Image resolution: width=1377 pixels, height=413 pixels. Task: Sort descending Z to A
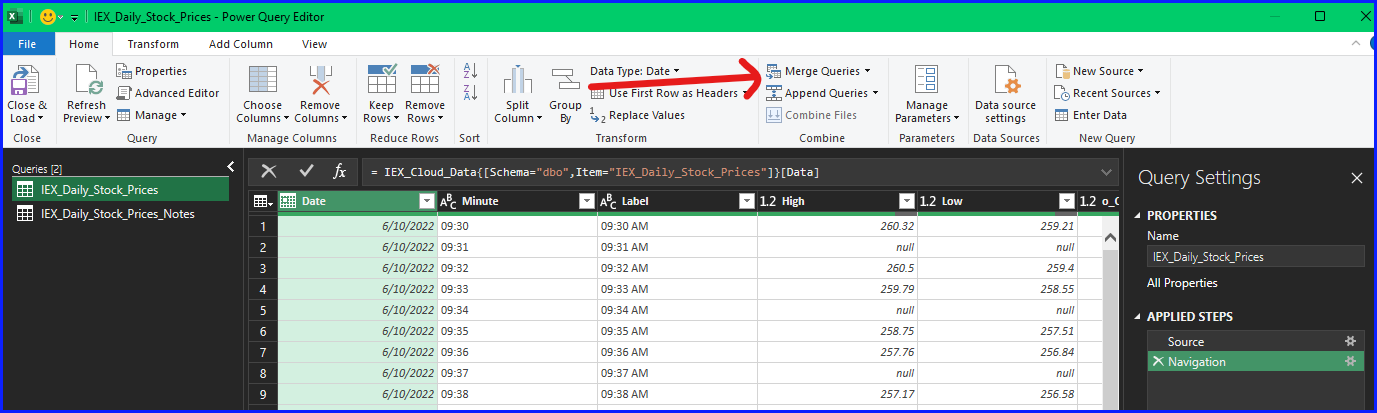470,93
